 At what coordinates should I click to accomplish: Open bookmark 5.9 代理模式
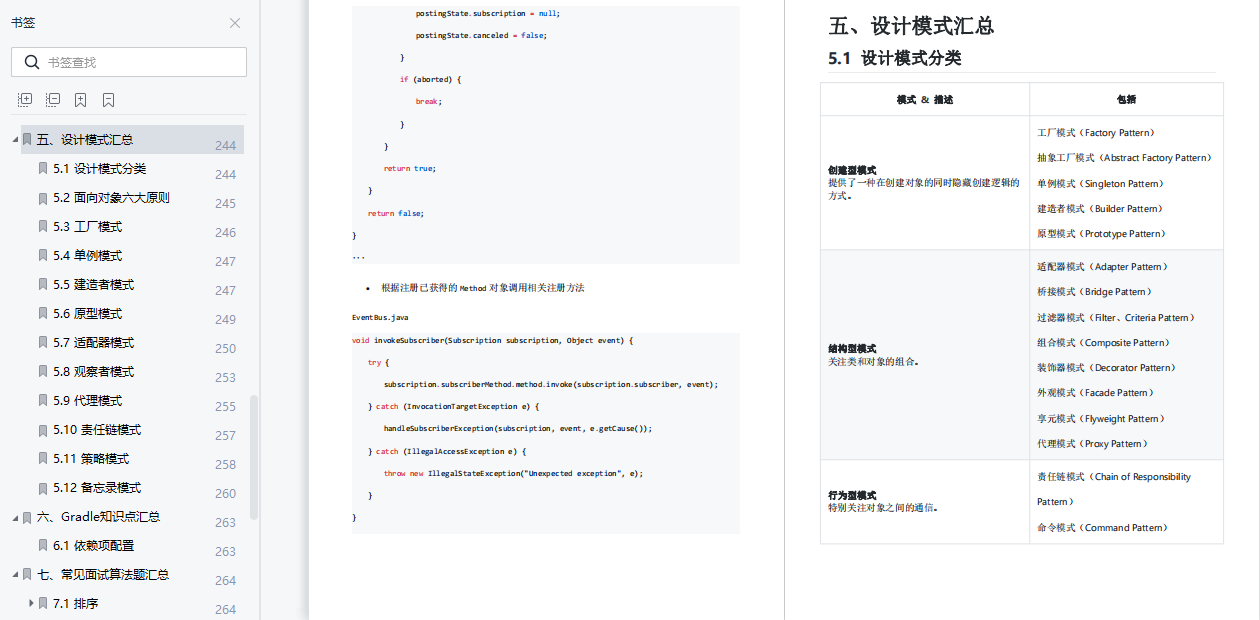88,401
